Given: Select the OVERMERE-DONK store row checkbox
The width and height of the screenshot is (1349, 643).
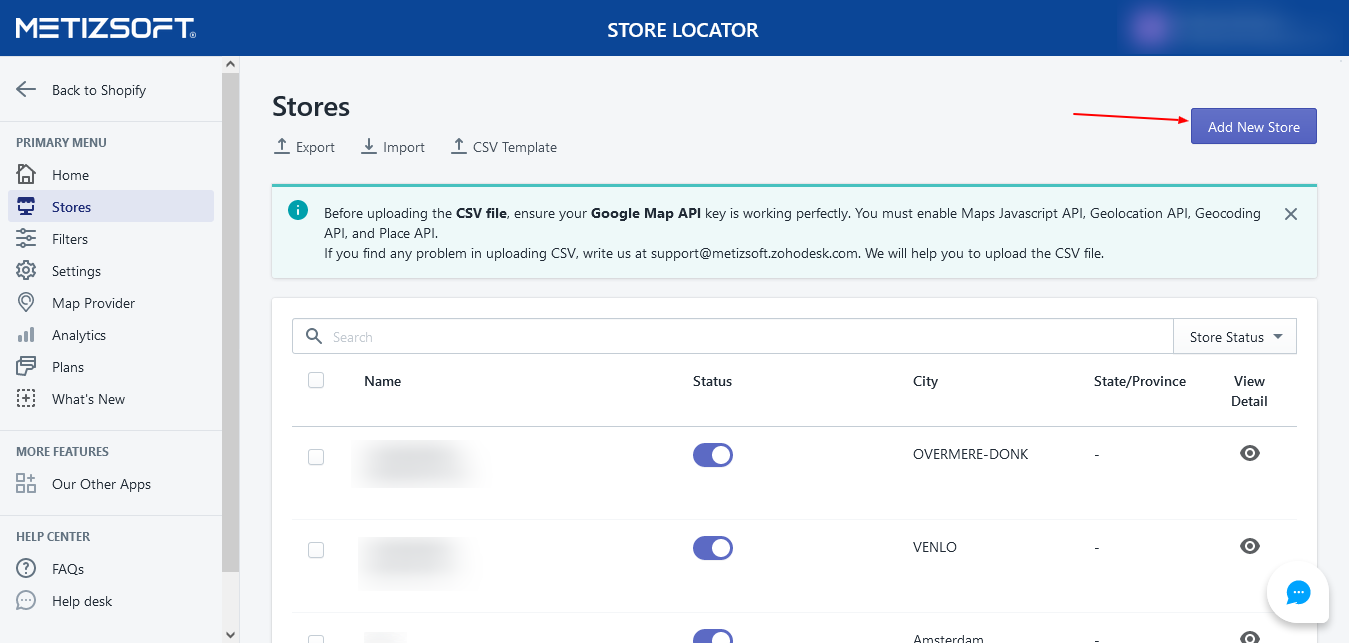Looking at the screenshot, I should coord(316,457).
